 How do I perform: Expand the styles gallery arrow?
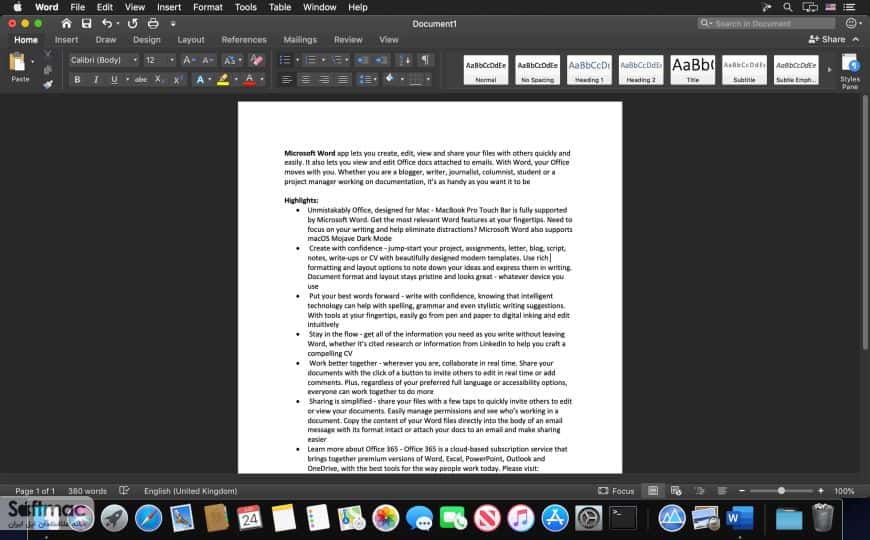829,70
